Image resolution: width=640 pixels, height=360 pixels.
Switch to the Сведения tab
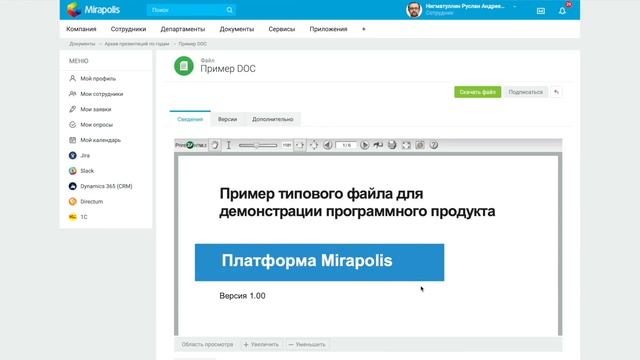(x=190, y=119)
